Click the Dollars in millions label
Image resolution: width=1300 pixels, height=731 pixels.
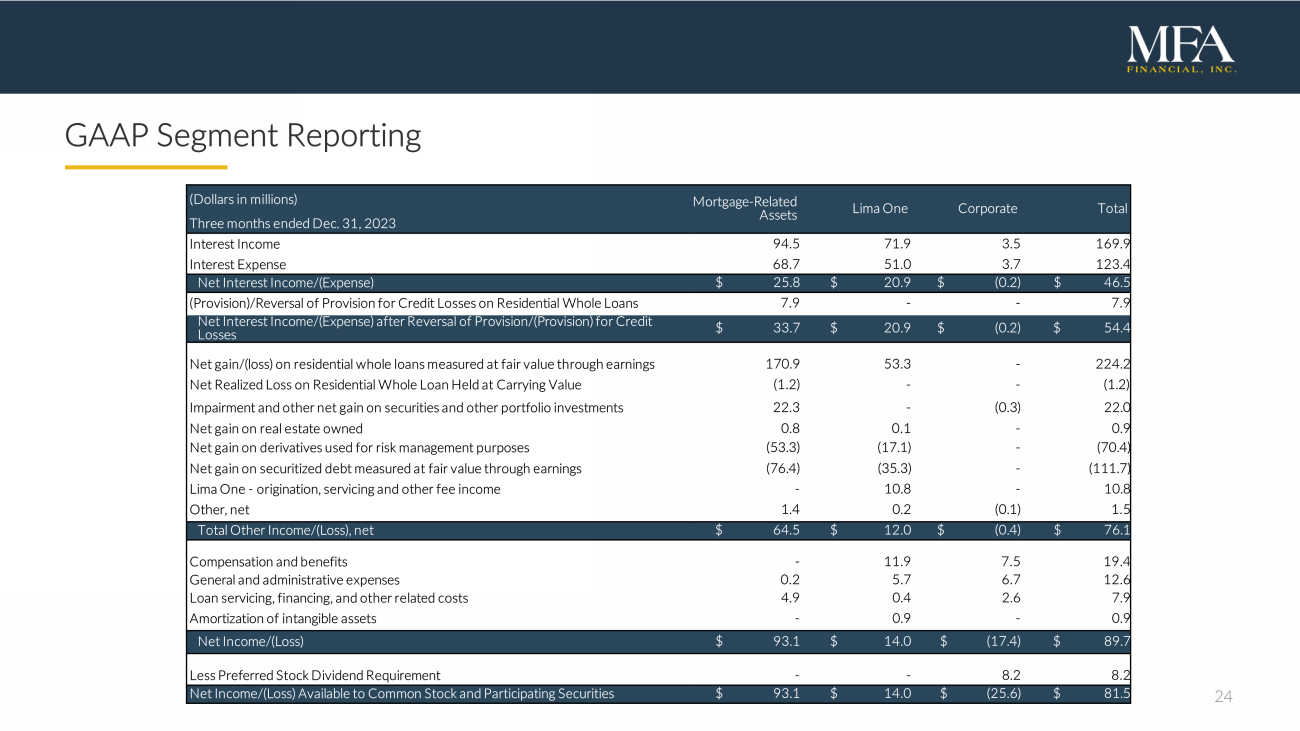[x=244, y=198]
